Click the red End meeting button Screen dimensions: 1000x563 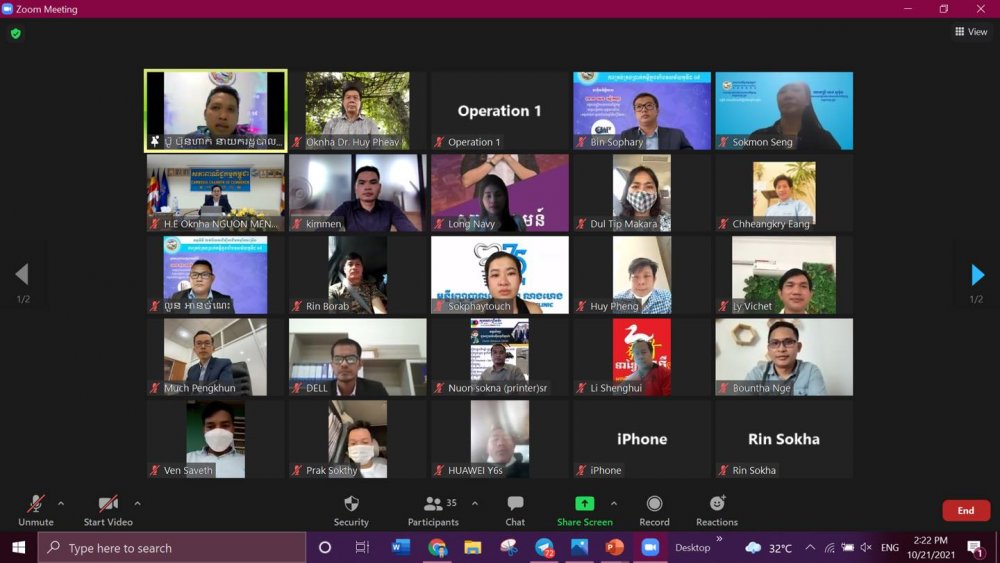click(965, 510)
